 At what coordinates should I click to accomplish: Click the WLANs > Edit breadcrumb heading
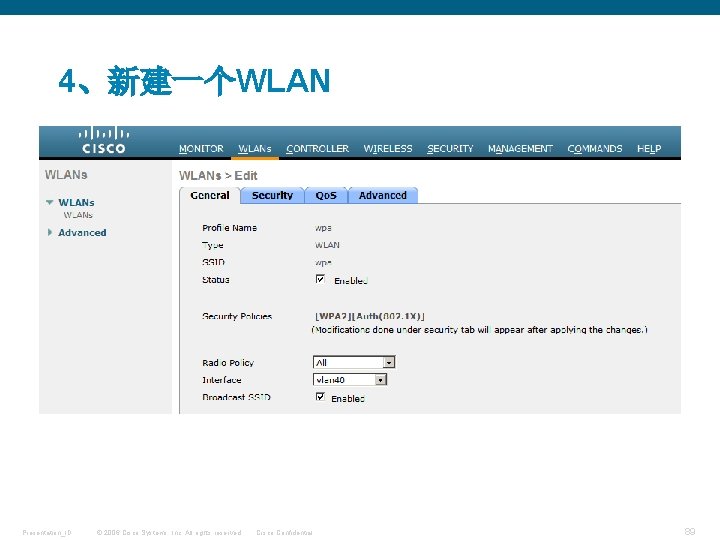point(218,175)
